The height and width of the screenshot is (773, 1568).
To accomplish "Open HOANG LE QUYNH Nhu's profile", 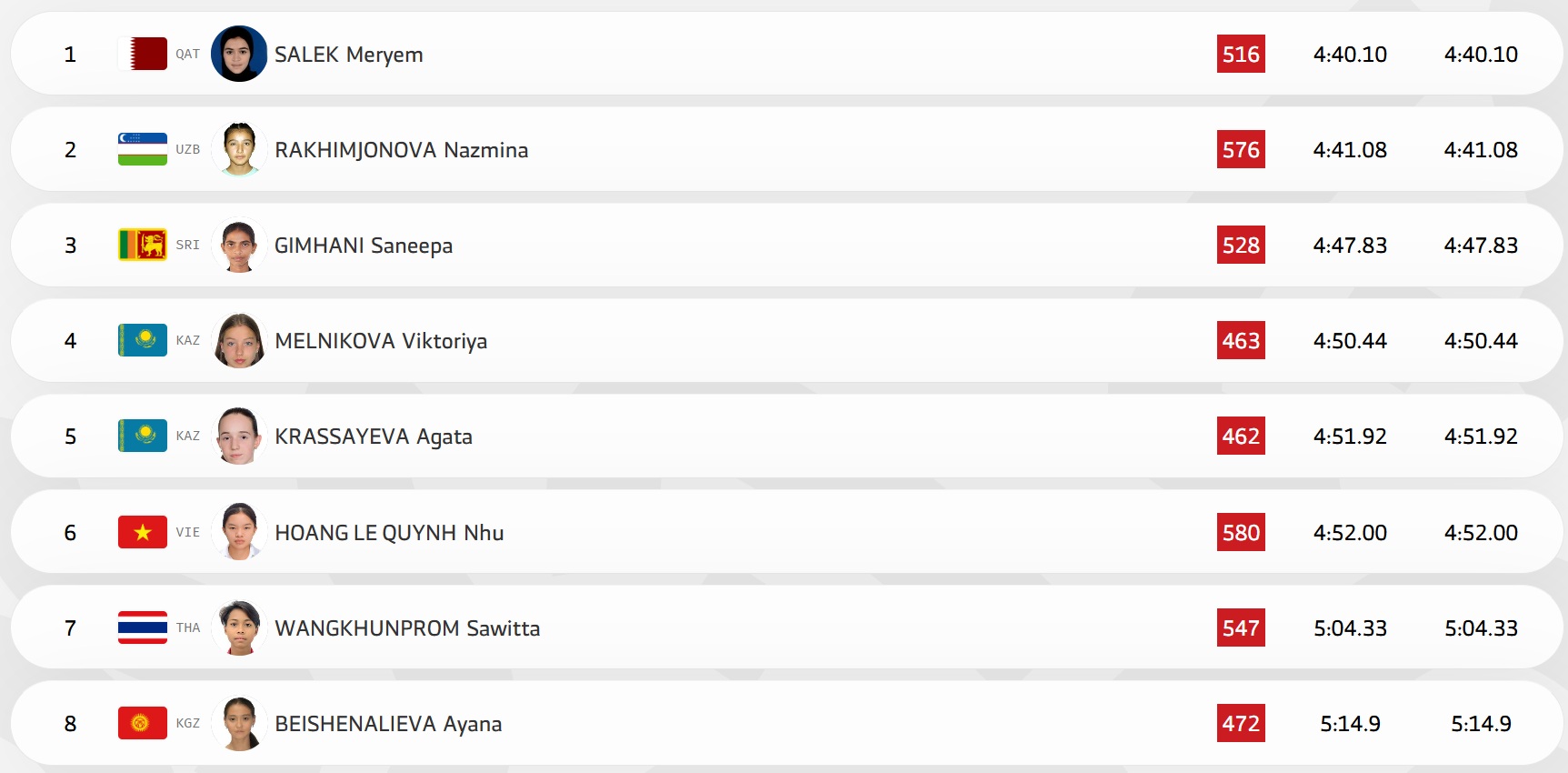I will 389,533.
